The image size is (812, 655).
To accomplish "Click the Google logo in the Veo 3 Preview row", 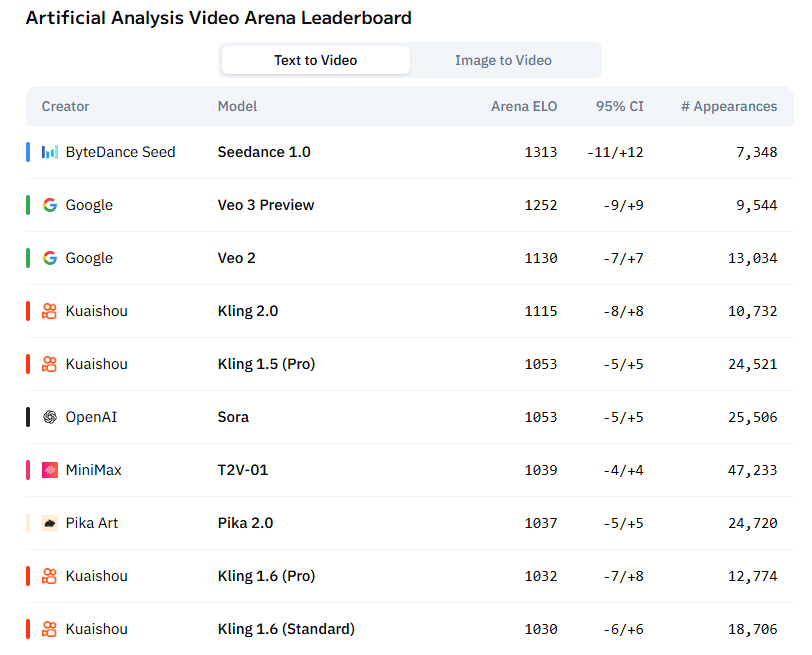I will (x=50, y=205).
